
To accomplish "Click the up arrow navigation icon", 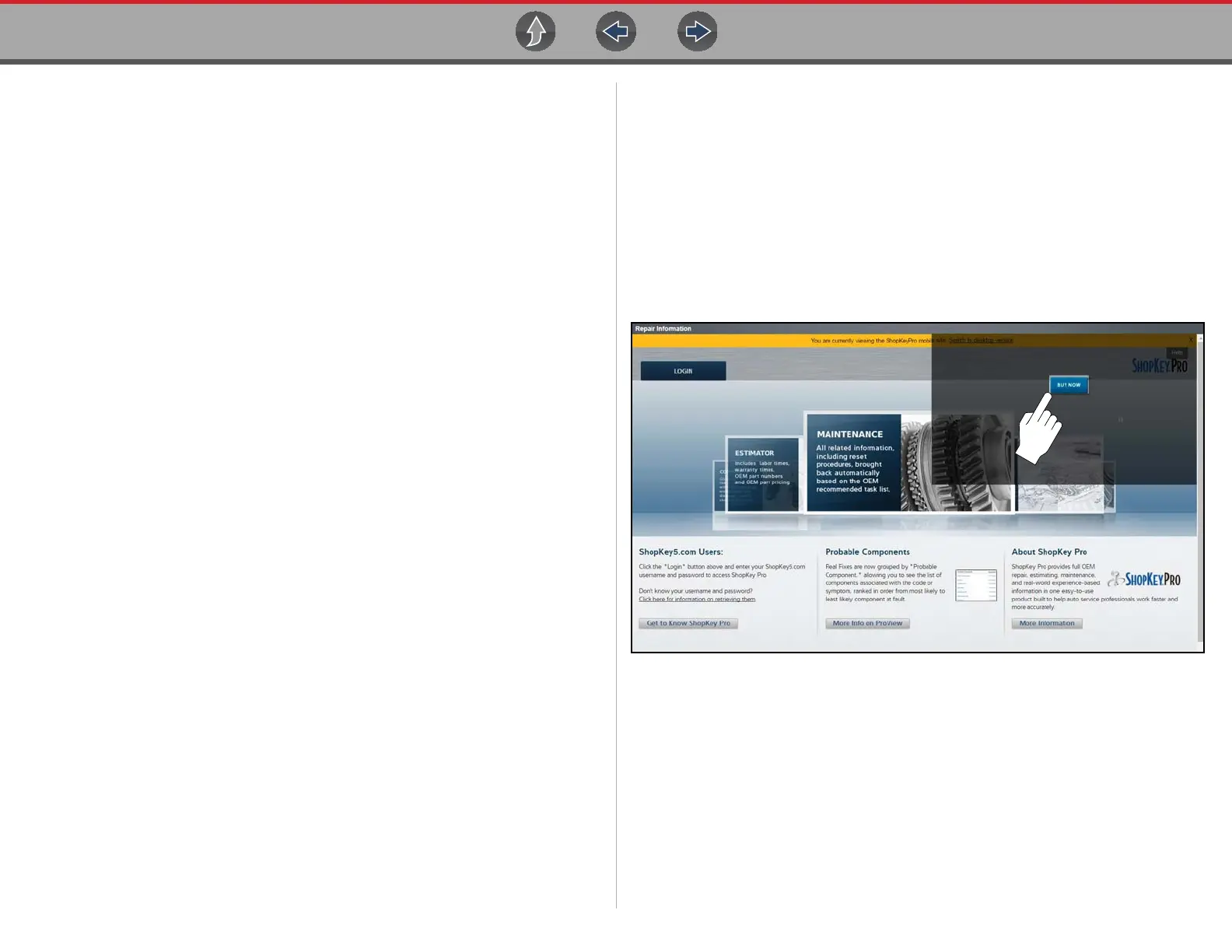I will (536, 32).
